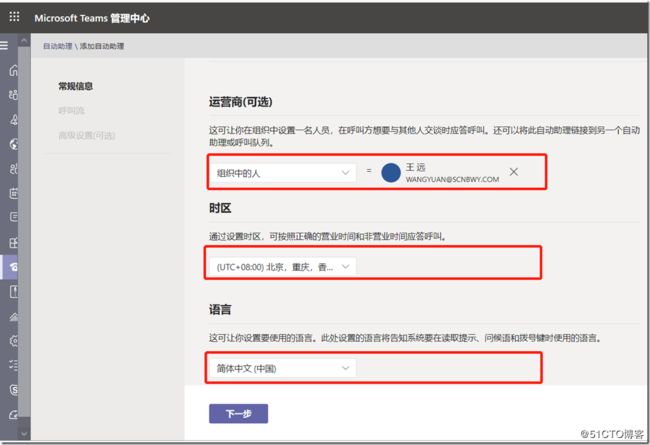The height and width of the screenshot is (445, 650).
Task: Click the Microsoft Teams 管理中心 title
Action: pyautogui.click(x=92, y=18)
